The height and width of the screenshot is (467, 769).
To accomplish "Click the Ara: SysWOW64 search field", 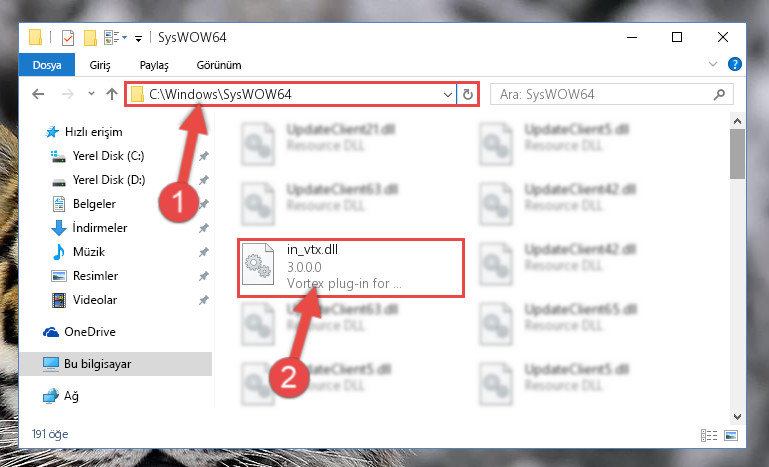I will [x=603, y=94].
